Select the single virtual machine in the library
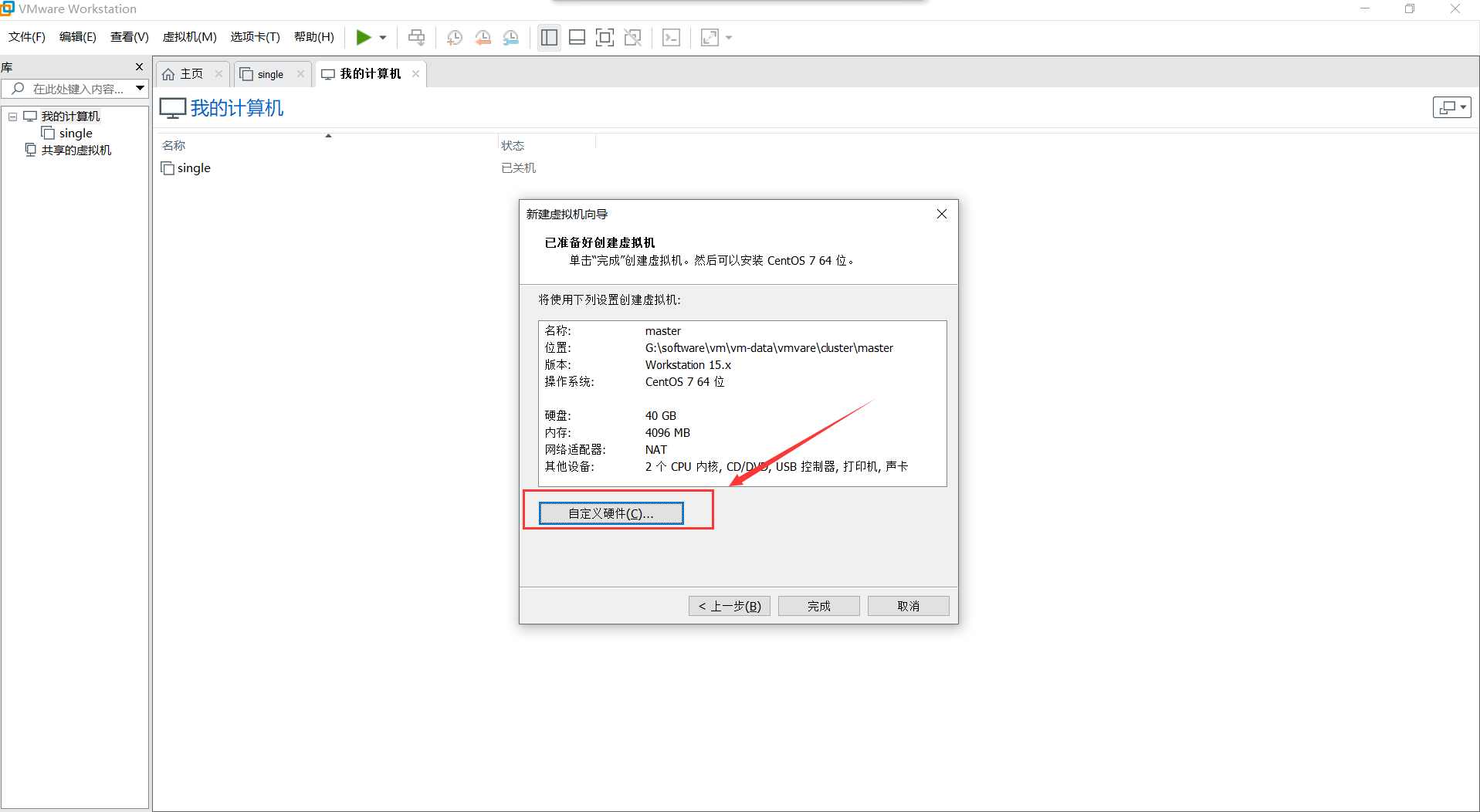Image resolution: width=1480 pixels, height=812 pixels. tap(74, 133)
